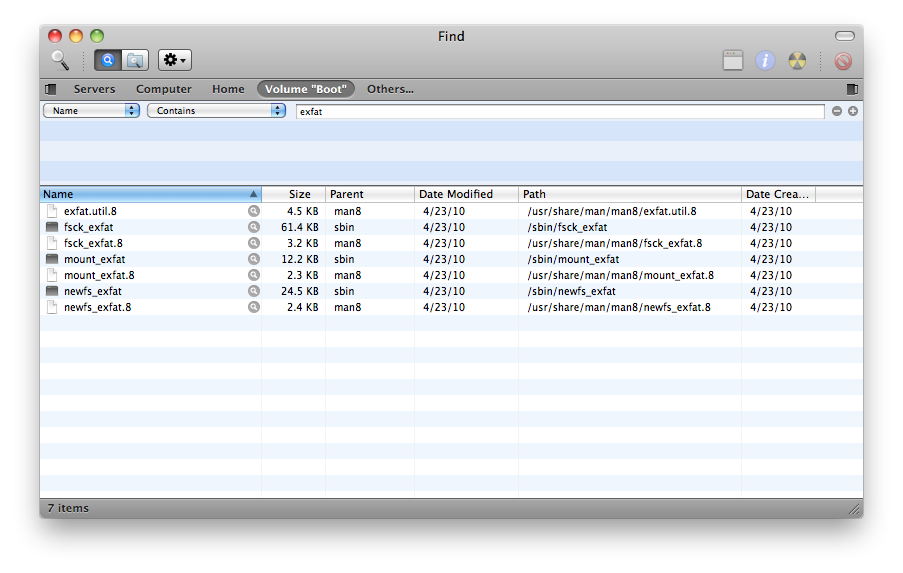Add a search criterion with plus
The image size is (903, 573).
tap(853, 111)
